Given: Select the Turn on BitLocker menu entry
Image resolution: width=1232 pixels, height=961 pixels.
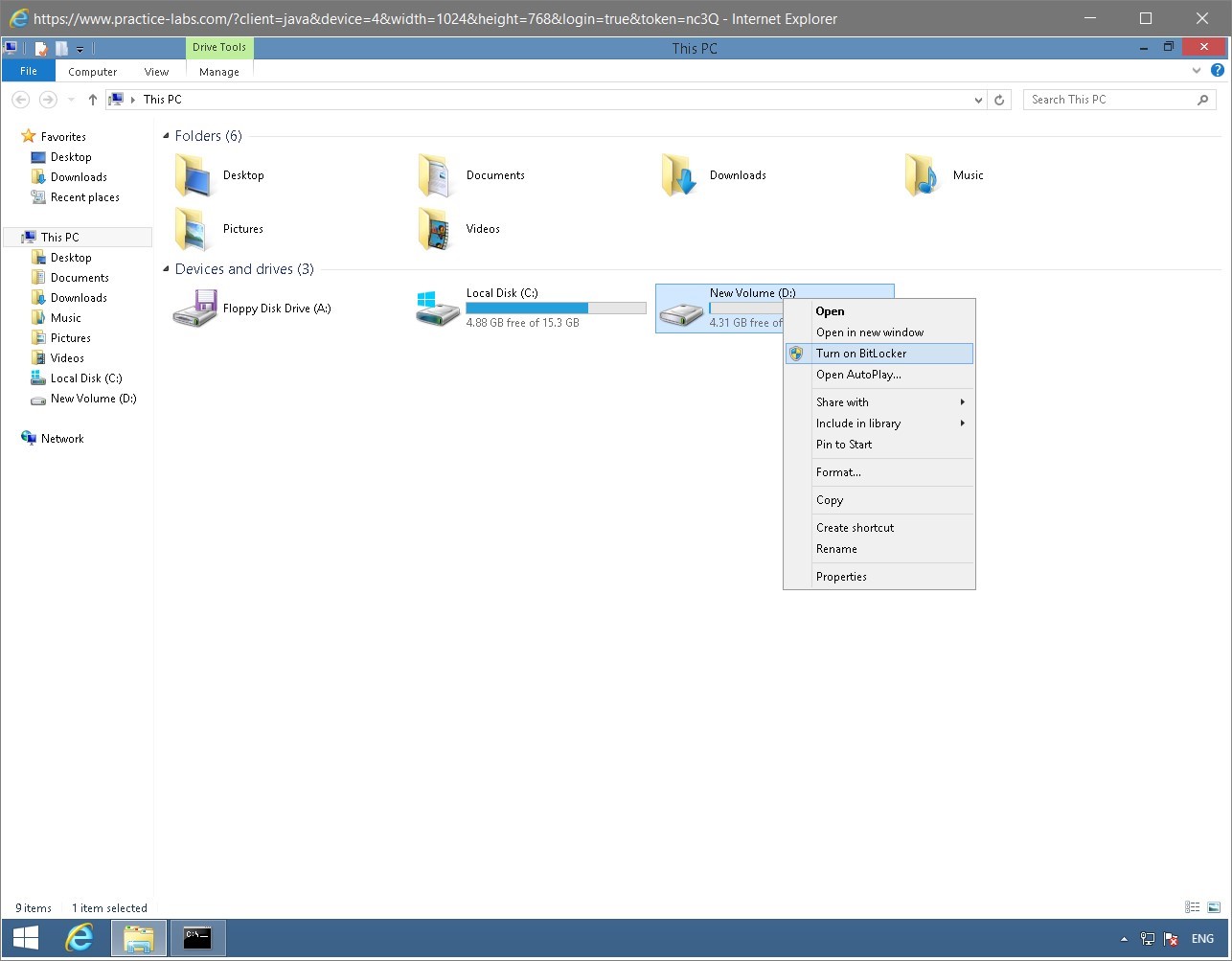Looking at the screenshot, I should click(x=860, y=353).
